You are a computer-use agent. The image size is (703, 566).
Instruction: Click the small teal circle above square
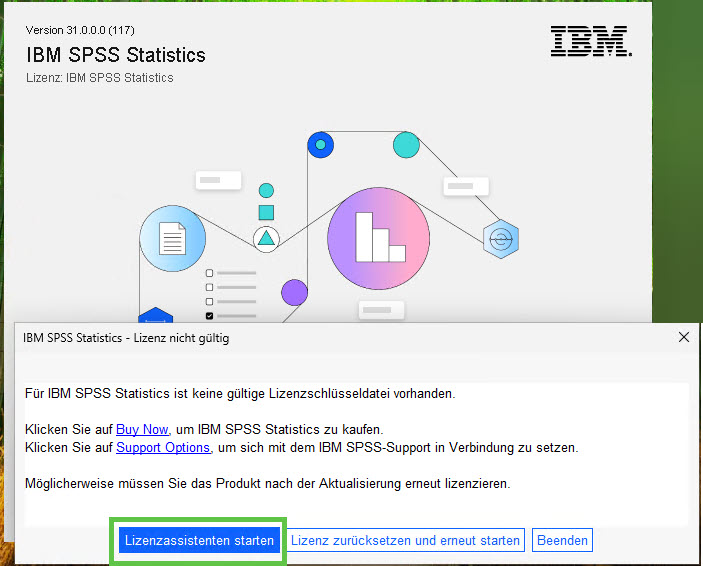pos(266,190)
